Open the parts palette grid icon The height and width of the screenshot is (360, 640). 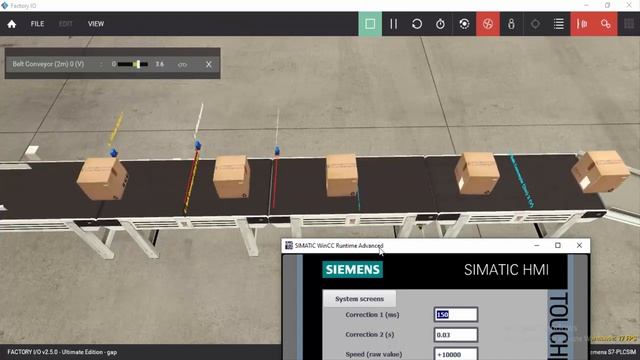(x=629, y=24)
